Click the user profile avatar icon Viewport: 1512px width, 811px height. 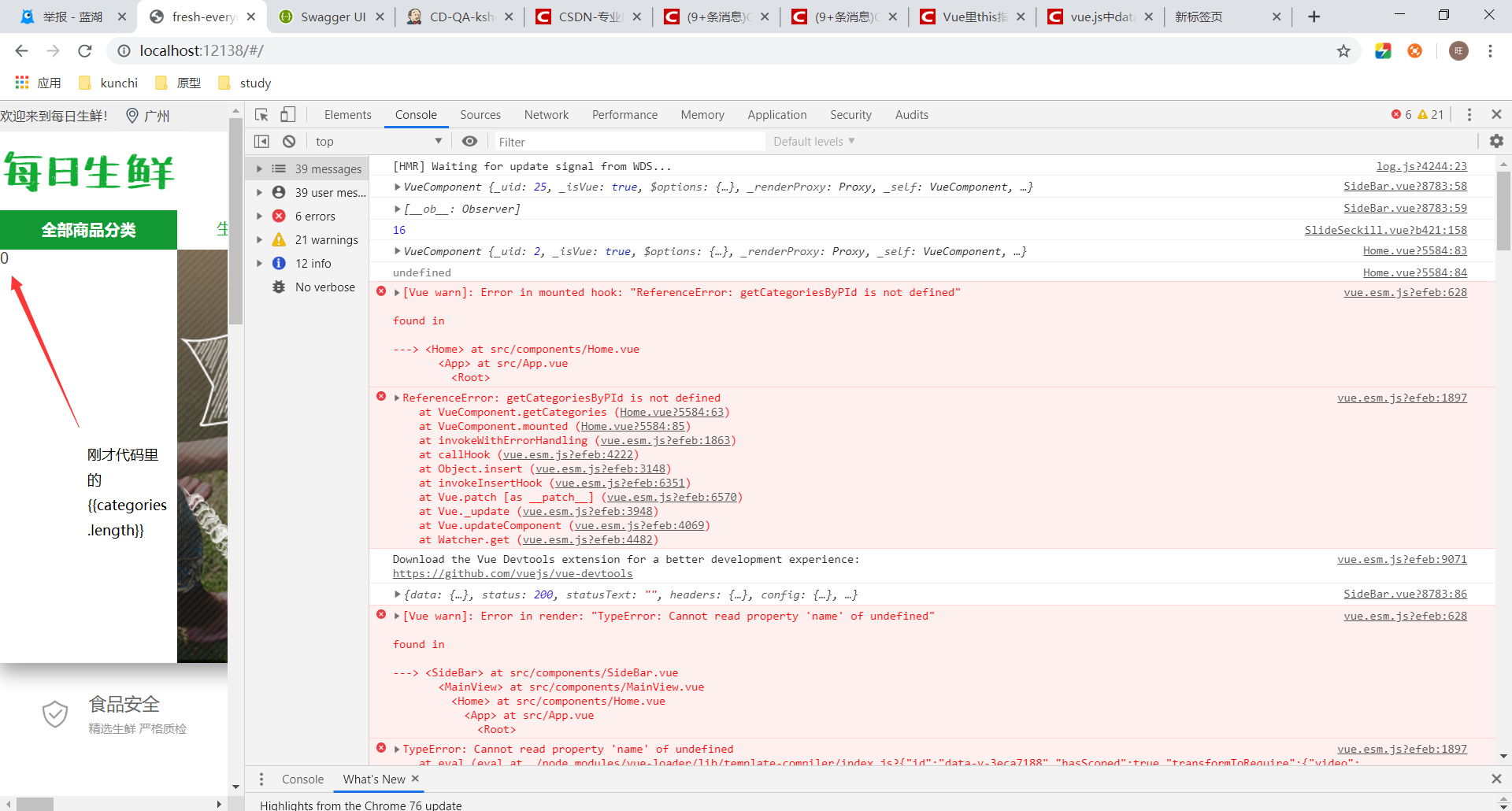1458,51
